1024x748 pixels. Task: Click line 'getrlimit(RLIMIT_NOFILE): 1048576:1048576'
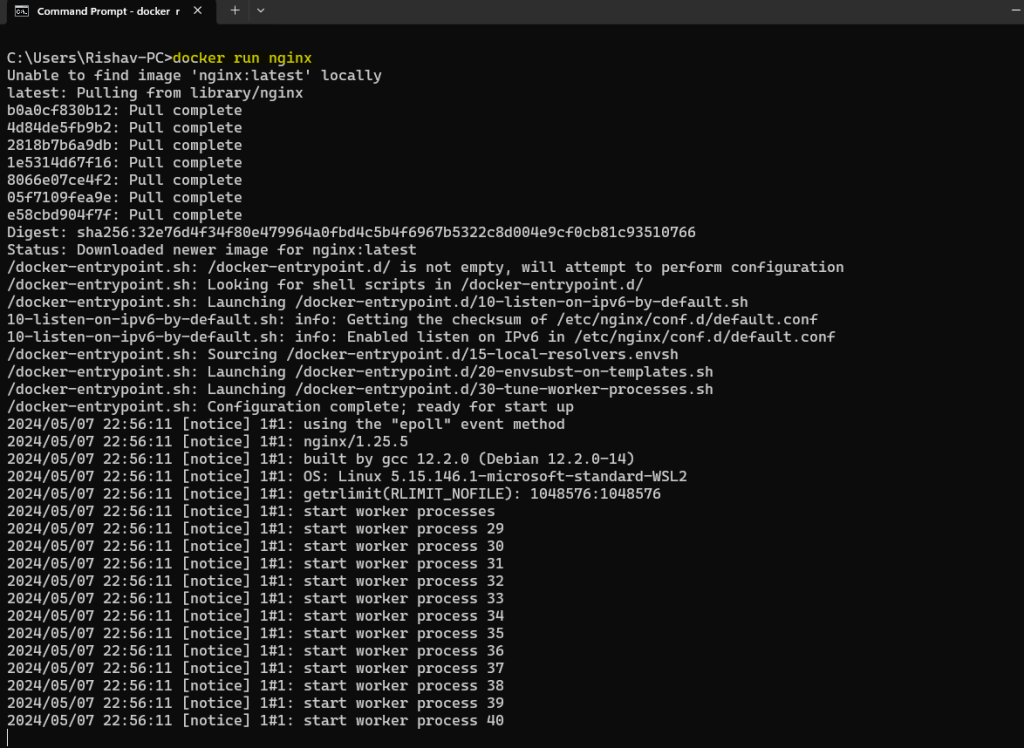pyautogui.click(x=334, y=494)
